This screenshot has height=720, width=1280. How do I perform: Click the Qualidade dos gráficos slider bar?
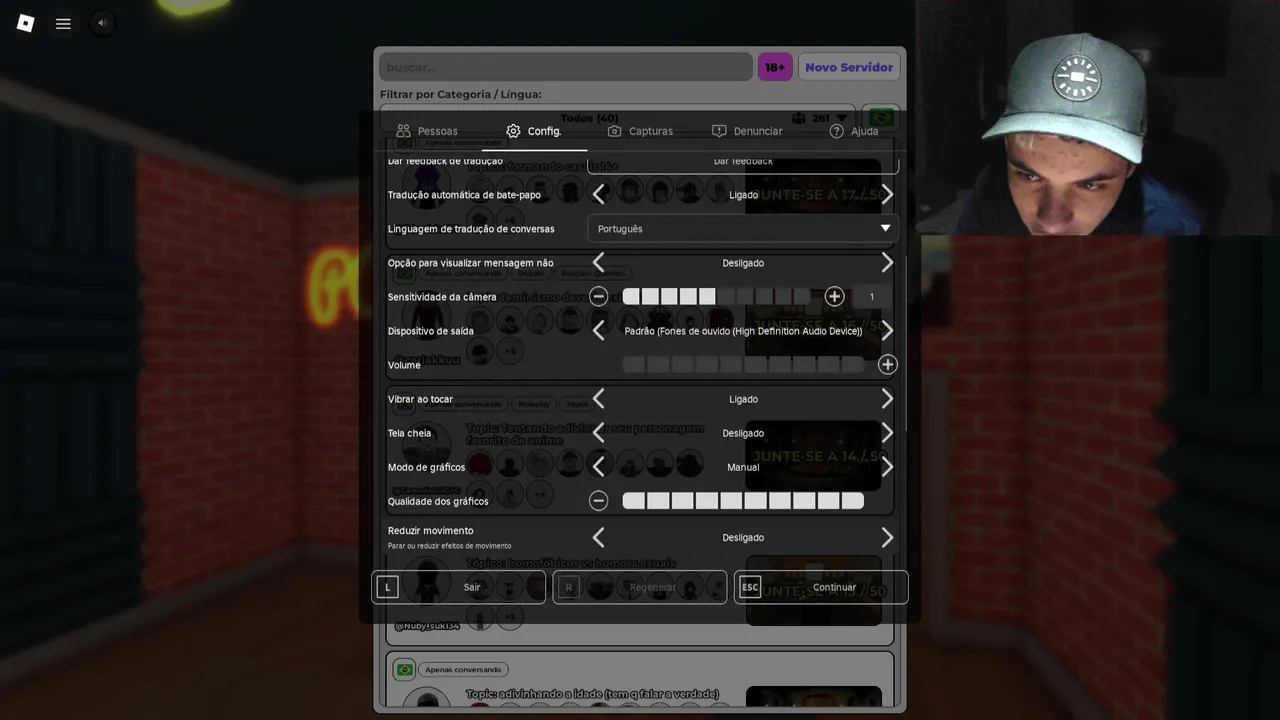(743, 500)
